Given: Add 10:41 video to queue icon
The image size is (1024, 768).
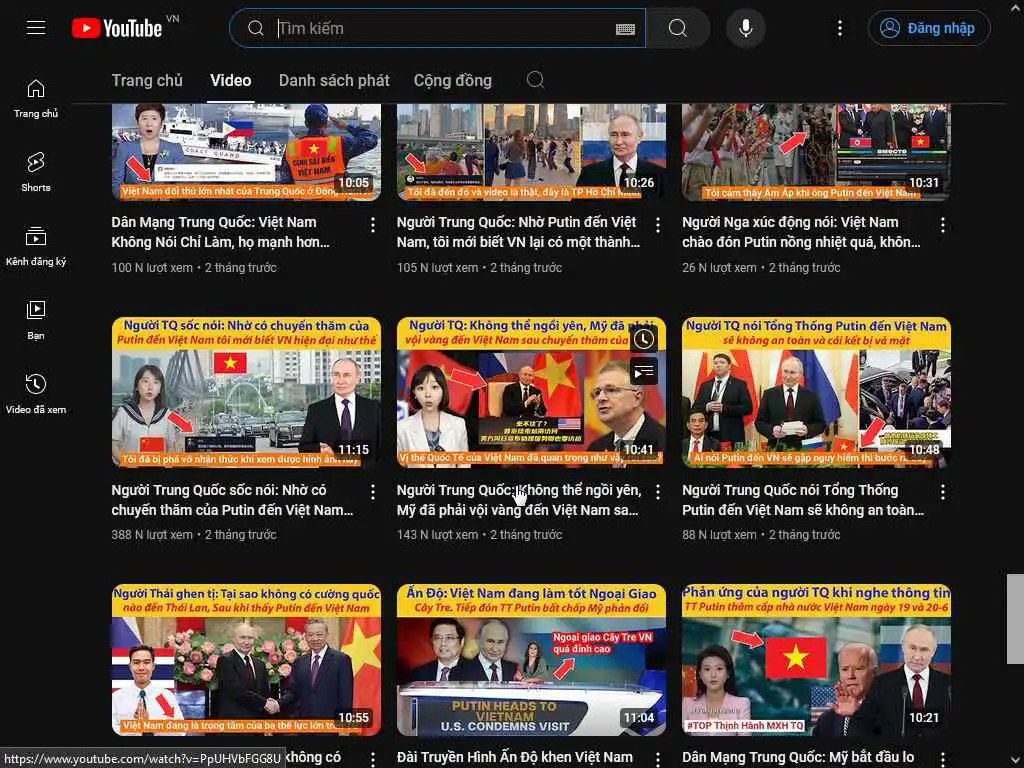Looking at the screenshot, I should 644,372.
